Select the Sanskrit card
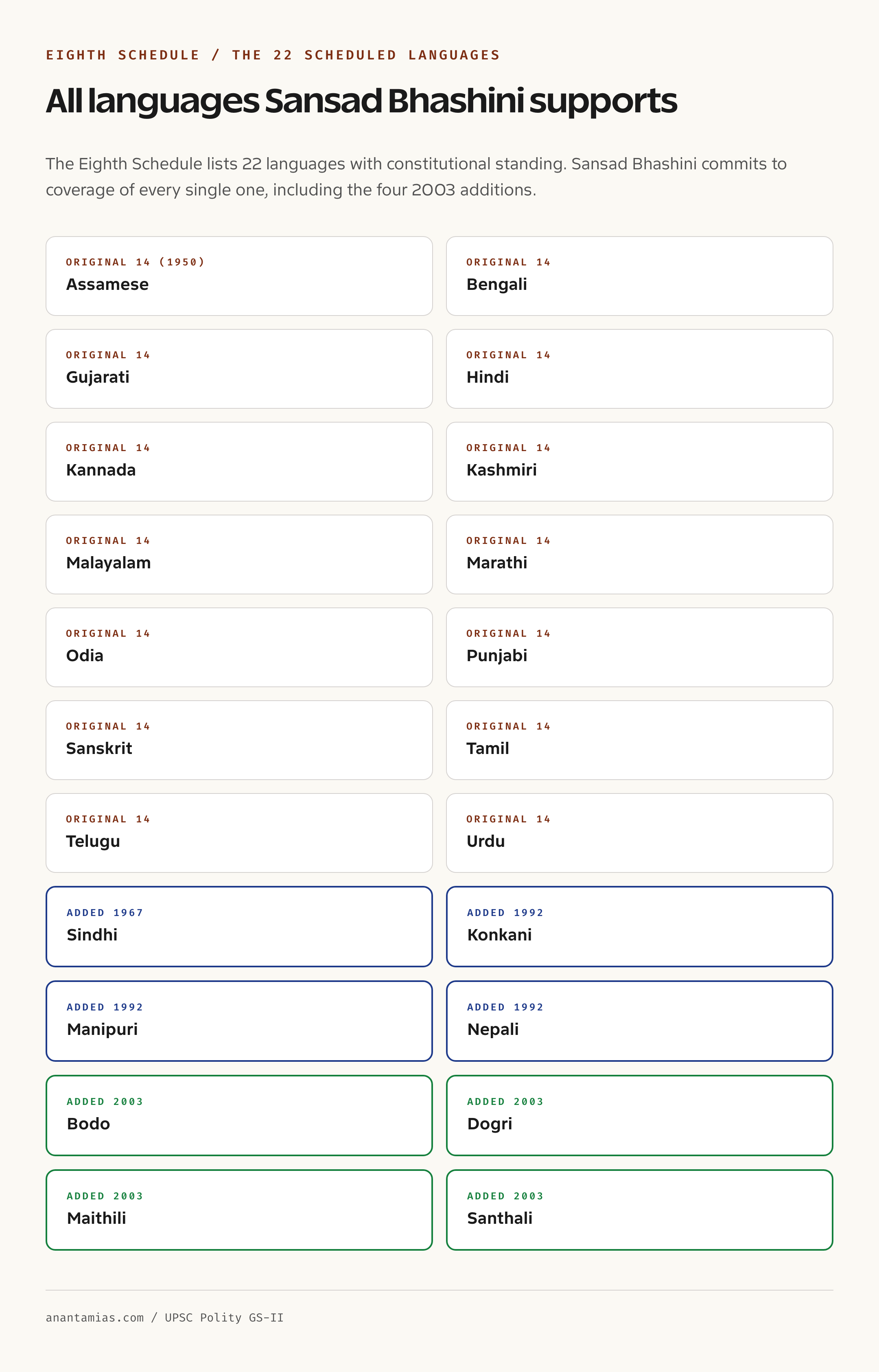The height and width of the screenshot is (1372, 879). click(x=239, y=740)
